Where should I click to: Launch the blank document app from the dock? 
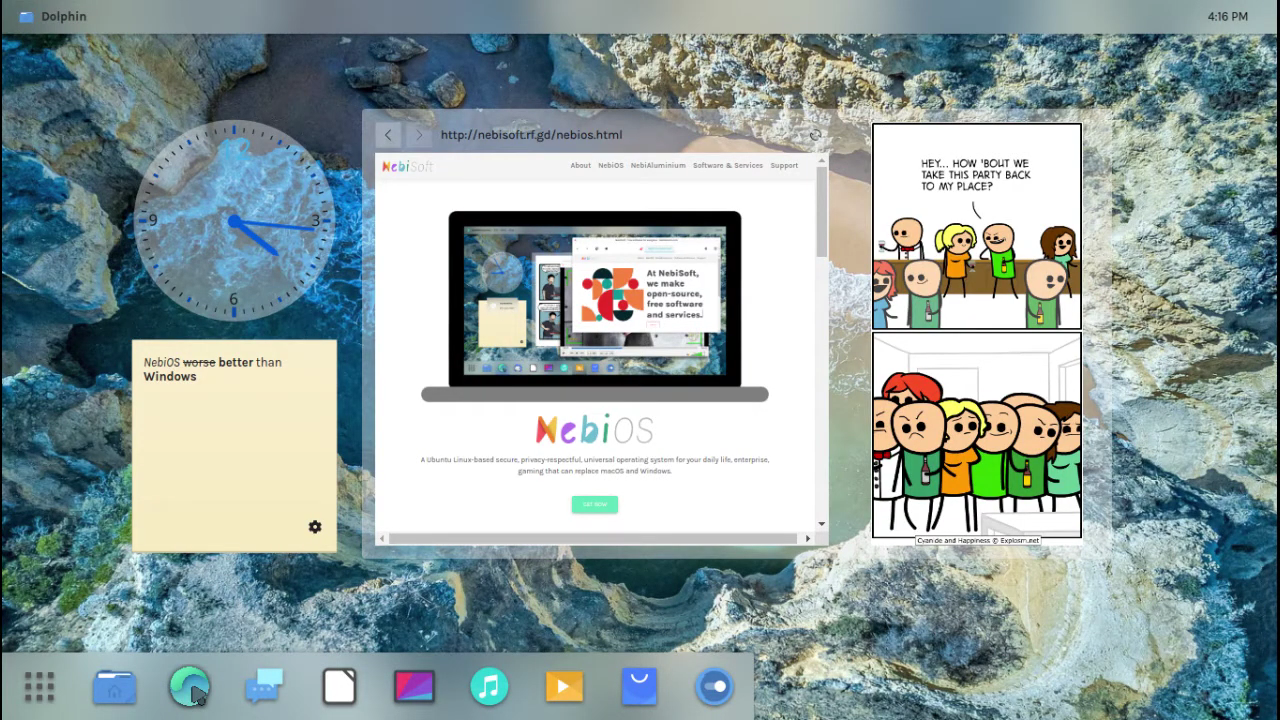[x=339, y=687]
